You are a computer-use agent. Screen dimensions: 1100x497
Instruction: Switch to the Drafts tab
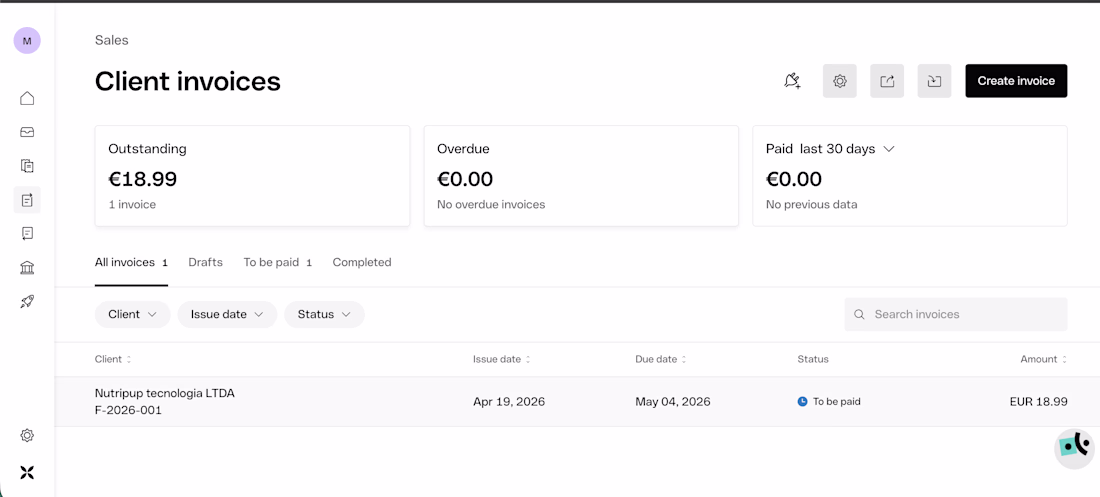tap(205, 262)
